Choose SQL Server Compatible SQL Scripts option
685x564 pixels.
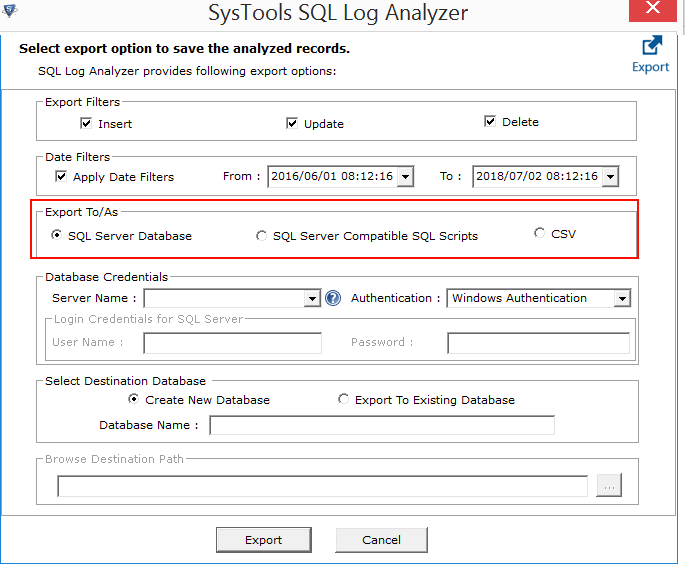(x=261, y=236)
